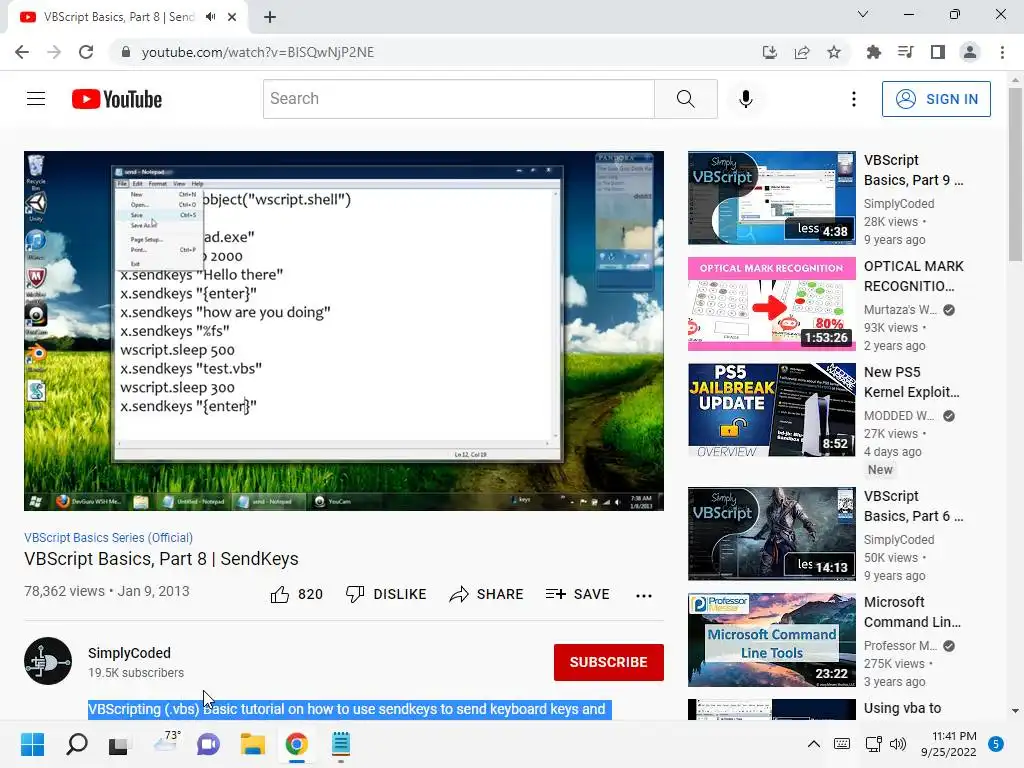
Task: Open clock showing 11:41 PM
Action: coord(949,744)
